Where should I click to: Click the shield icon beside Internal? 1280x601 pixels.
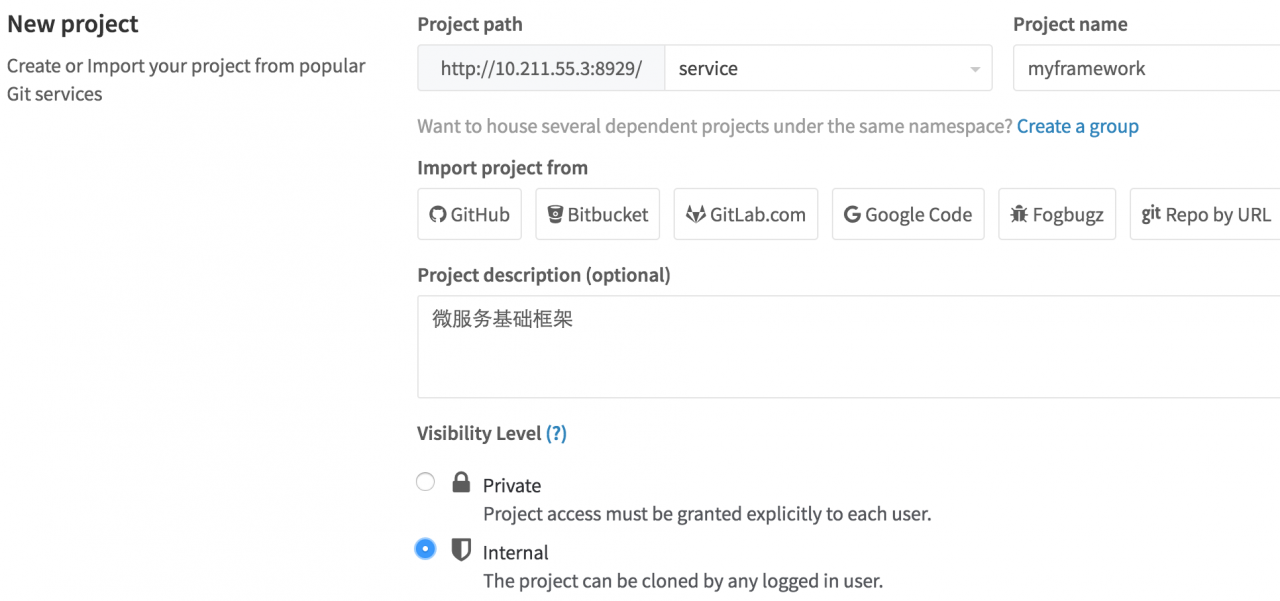(461, 550)
